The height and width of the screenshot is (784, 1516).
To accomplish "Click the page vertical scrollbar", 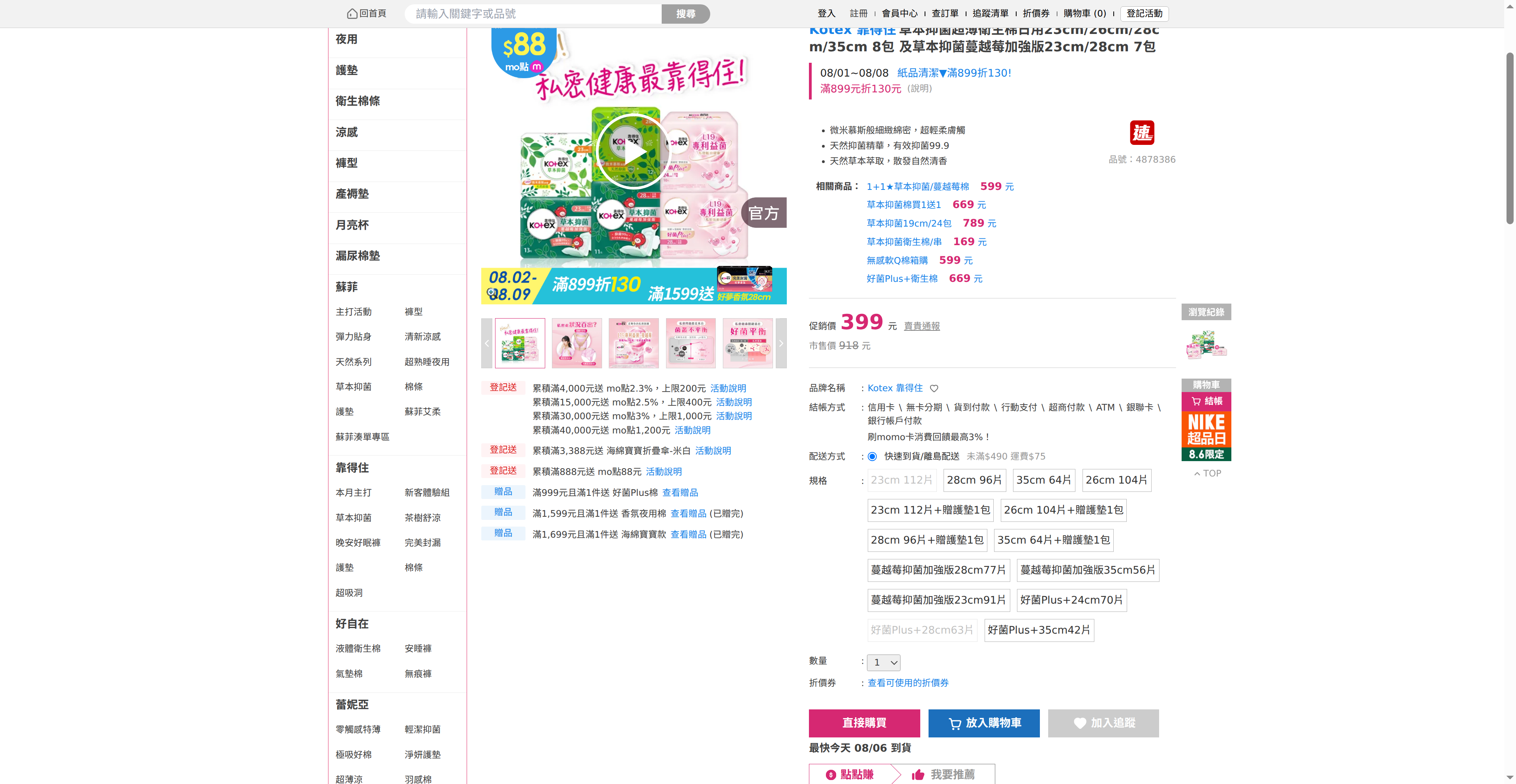I will click(1510, 139).
